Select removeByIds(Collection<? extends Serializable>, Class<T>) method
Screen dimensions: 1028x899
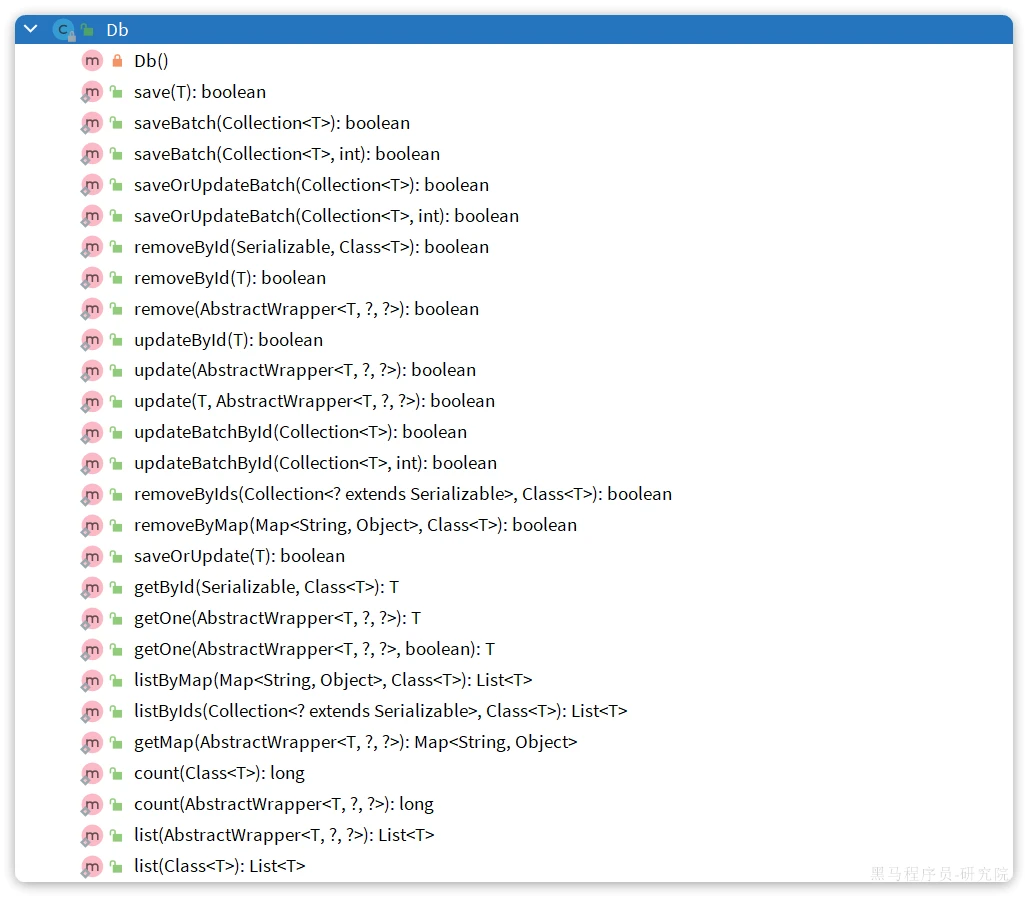tap(403, 494)
